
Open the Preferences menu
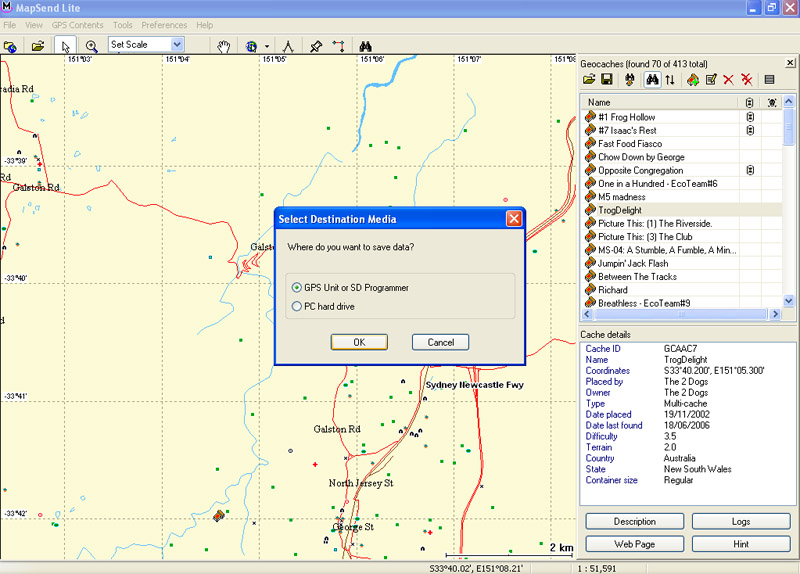click(164, 25)
